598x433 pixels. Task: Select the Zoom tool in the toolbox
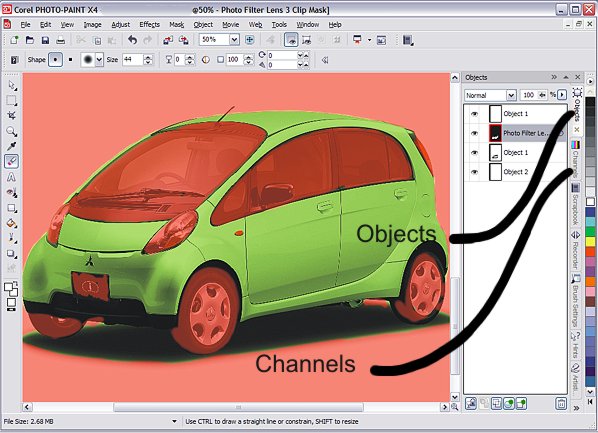tap(12, 132)
